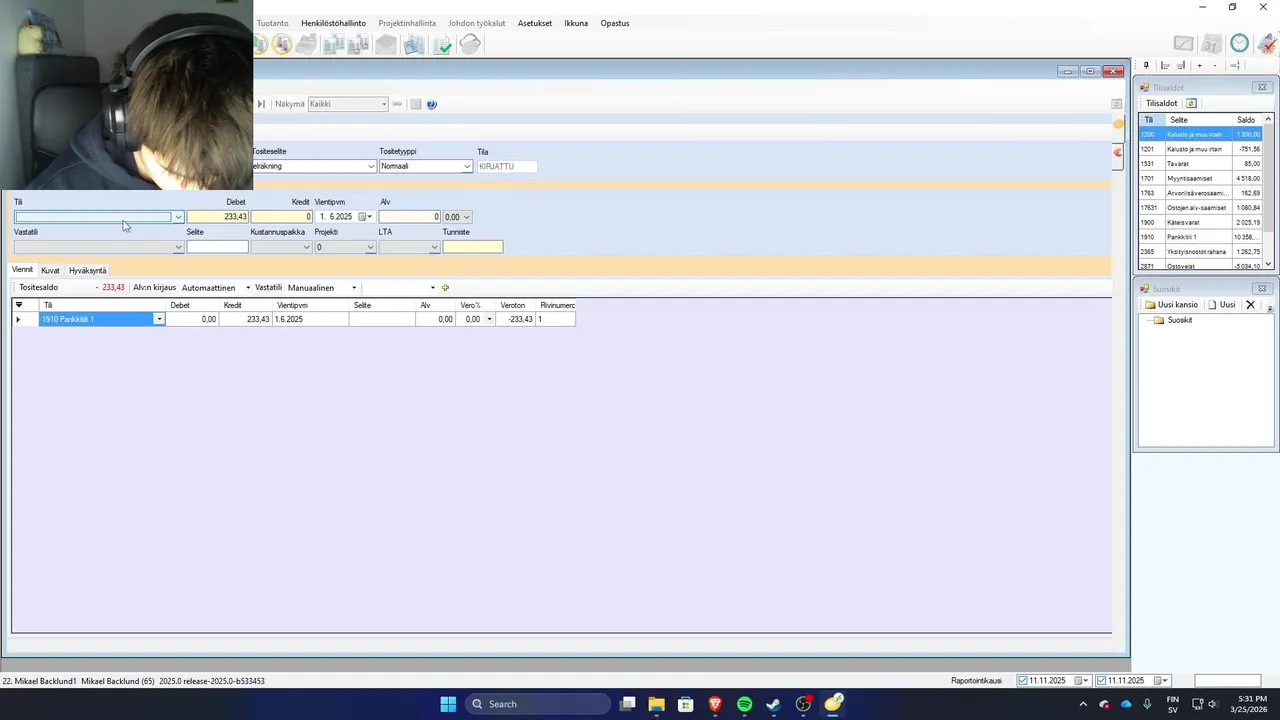This screenshot has height=720, width=1280.
Task: Open the Vientipvm calendar picker icon
Action: coord(363,217)
